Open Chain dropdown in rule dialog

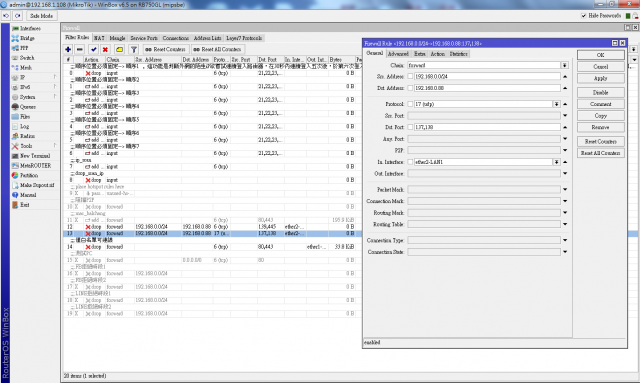564,65
